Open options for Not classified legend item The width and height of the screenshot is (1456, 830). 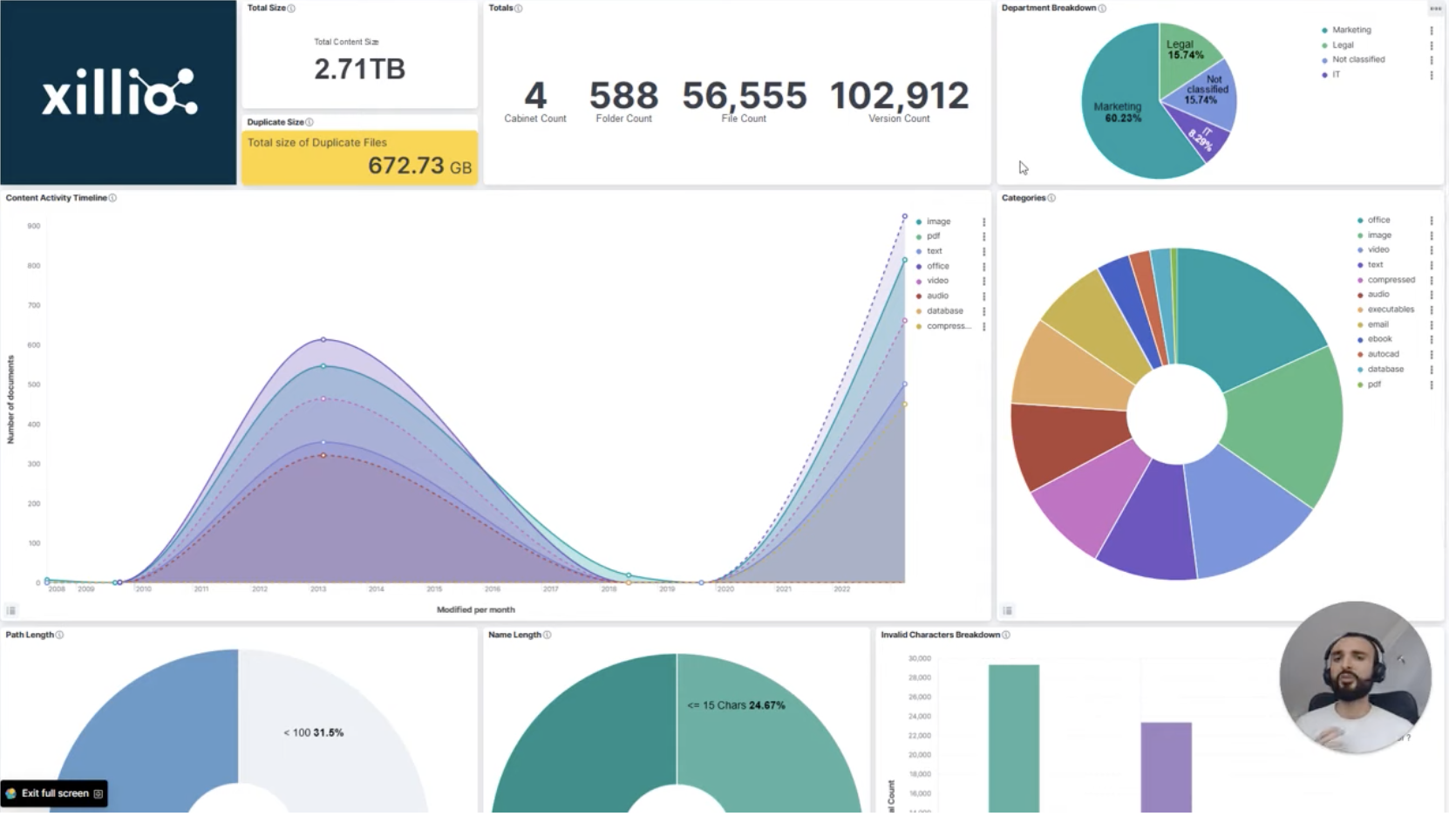(x=1432, y=60)
